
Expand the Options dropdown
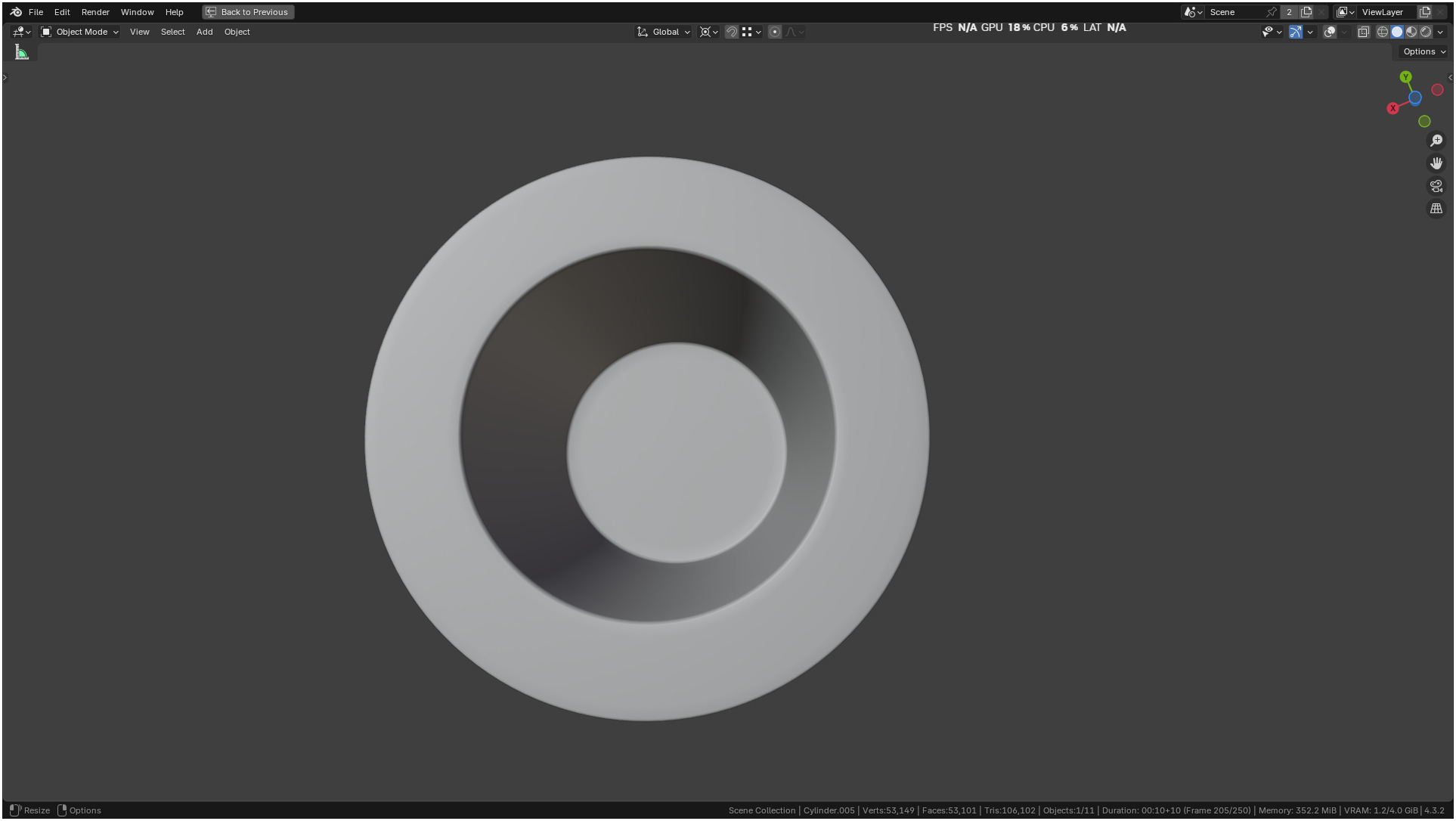click(1423, 51)
